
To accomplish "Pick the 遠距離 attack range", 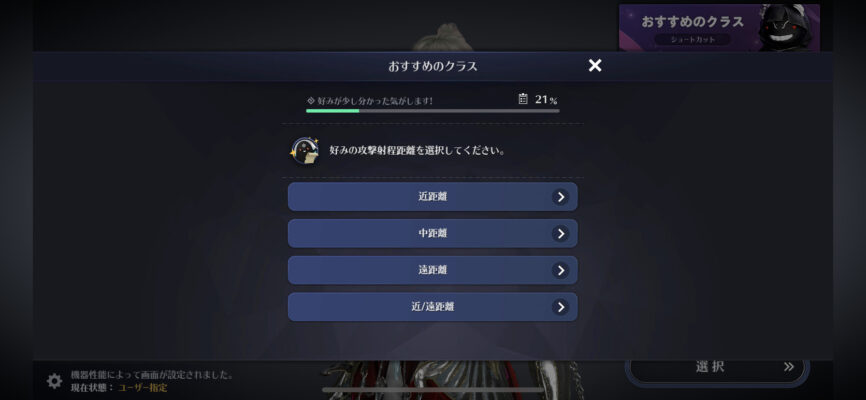I will click(x=432, y=270).
